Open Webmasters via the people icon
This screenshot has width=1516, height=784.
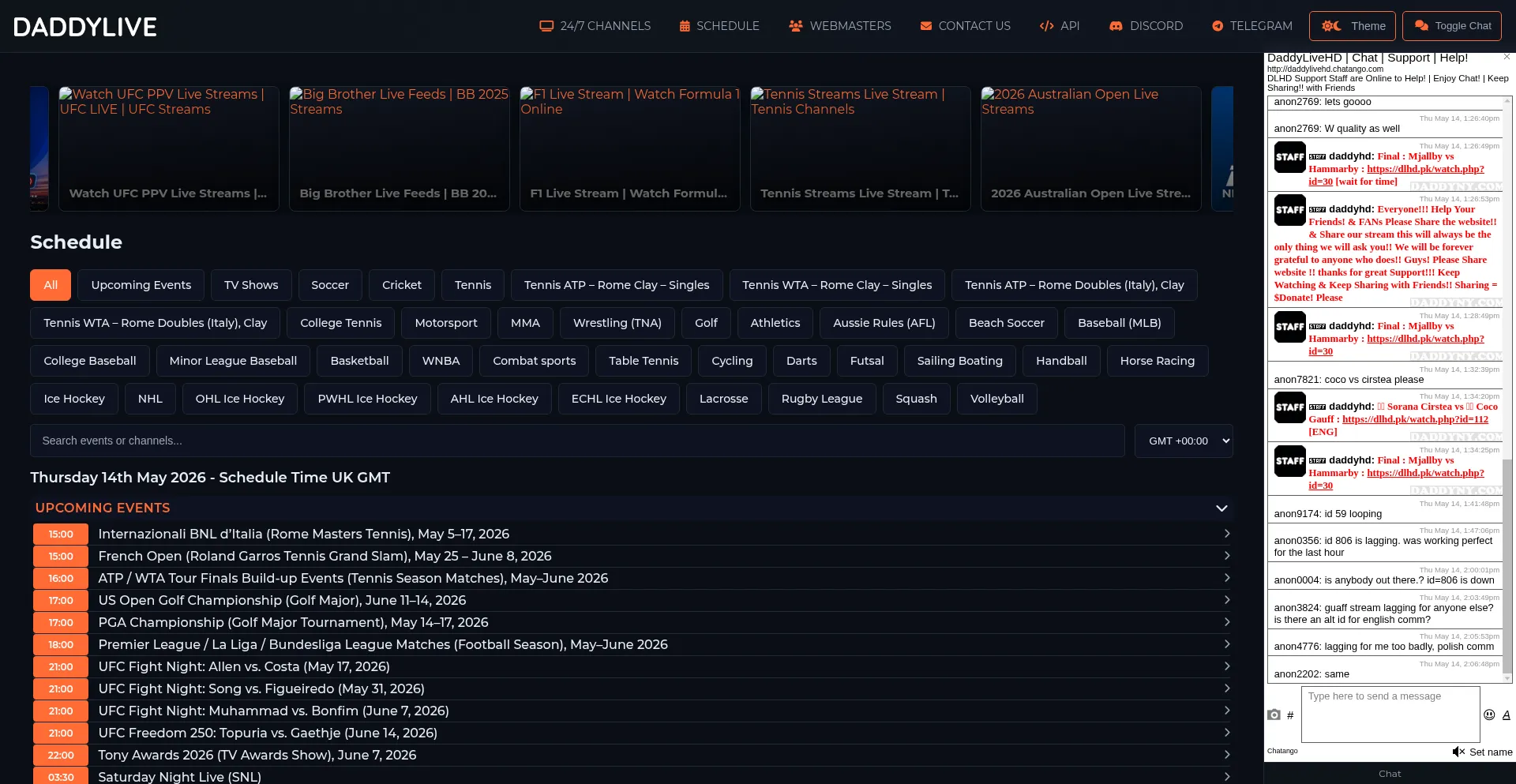tap(796, 26)
